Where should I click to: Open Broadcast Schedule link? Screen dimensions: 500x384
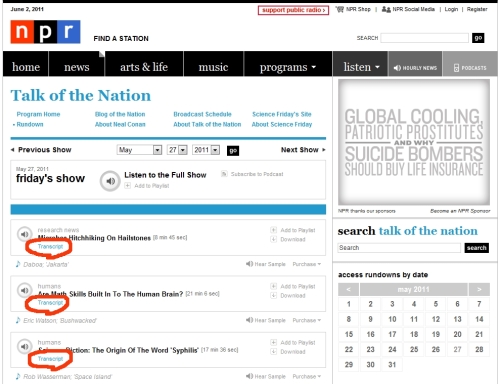pos(202,114)
